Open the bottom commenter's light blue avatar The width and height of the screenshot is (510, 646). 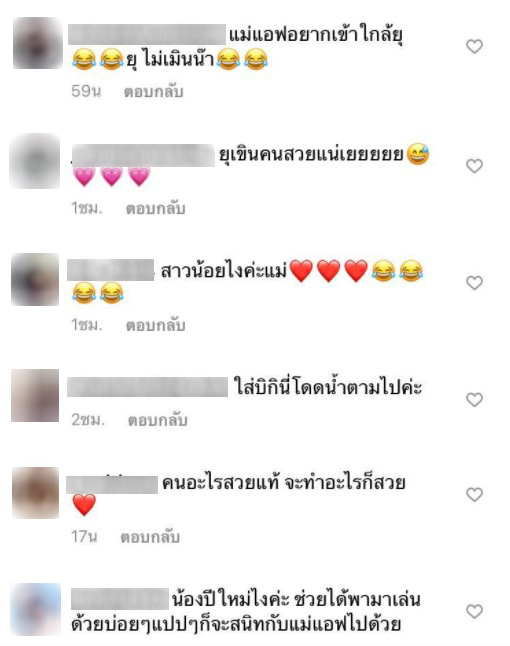35,610
